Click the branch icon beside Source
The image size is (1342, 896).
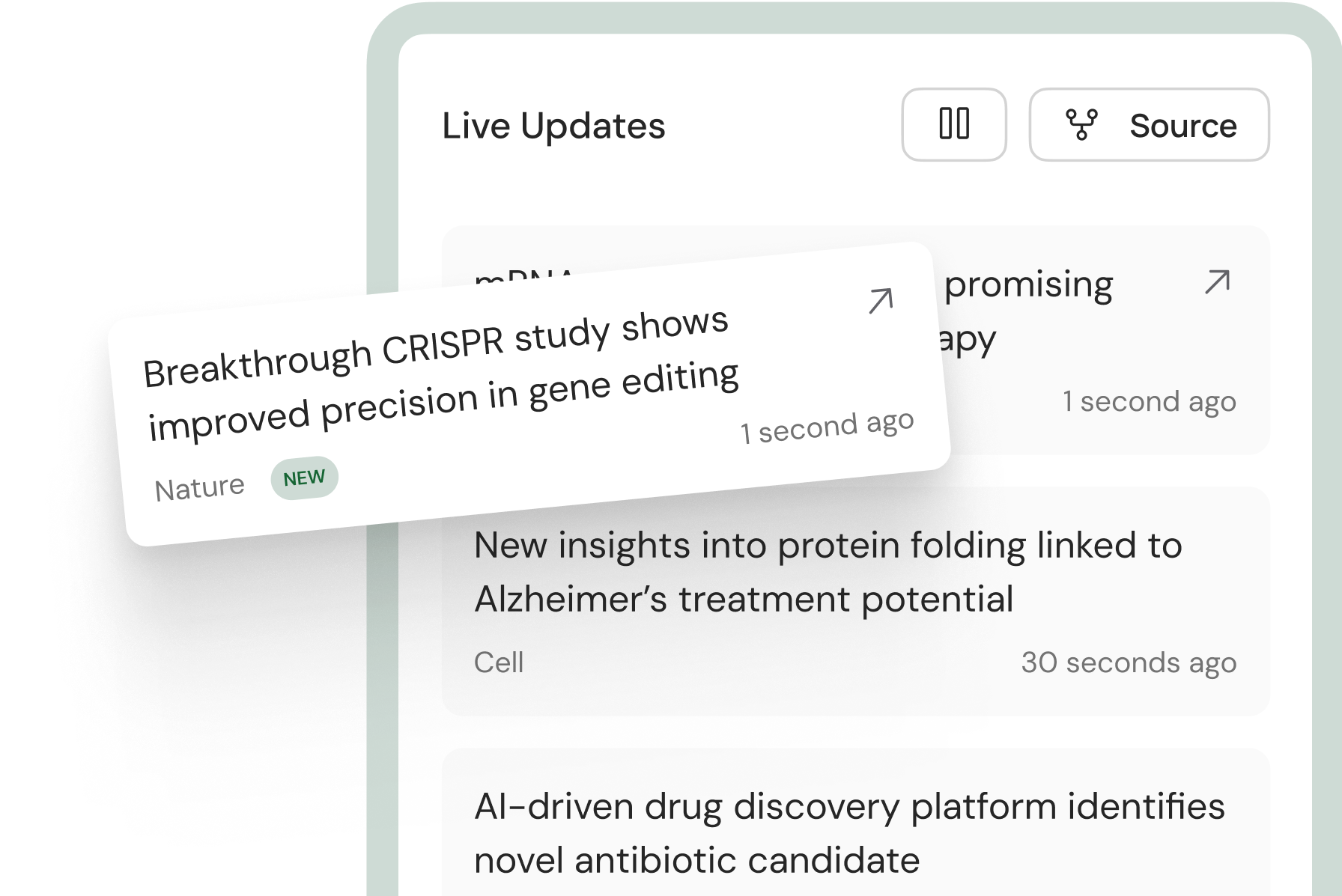click(1081, 125)
